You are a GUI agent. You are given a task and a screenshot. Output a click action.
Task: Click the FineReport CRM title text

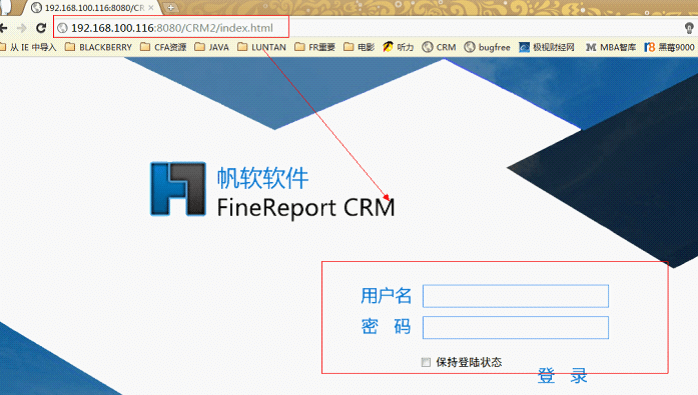[306, 208]
